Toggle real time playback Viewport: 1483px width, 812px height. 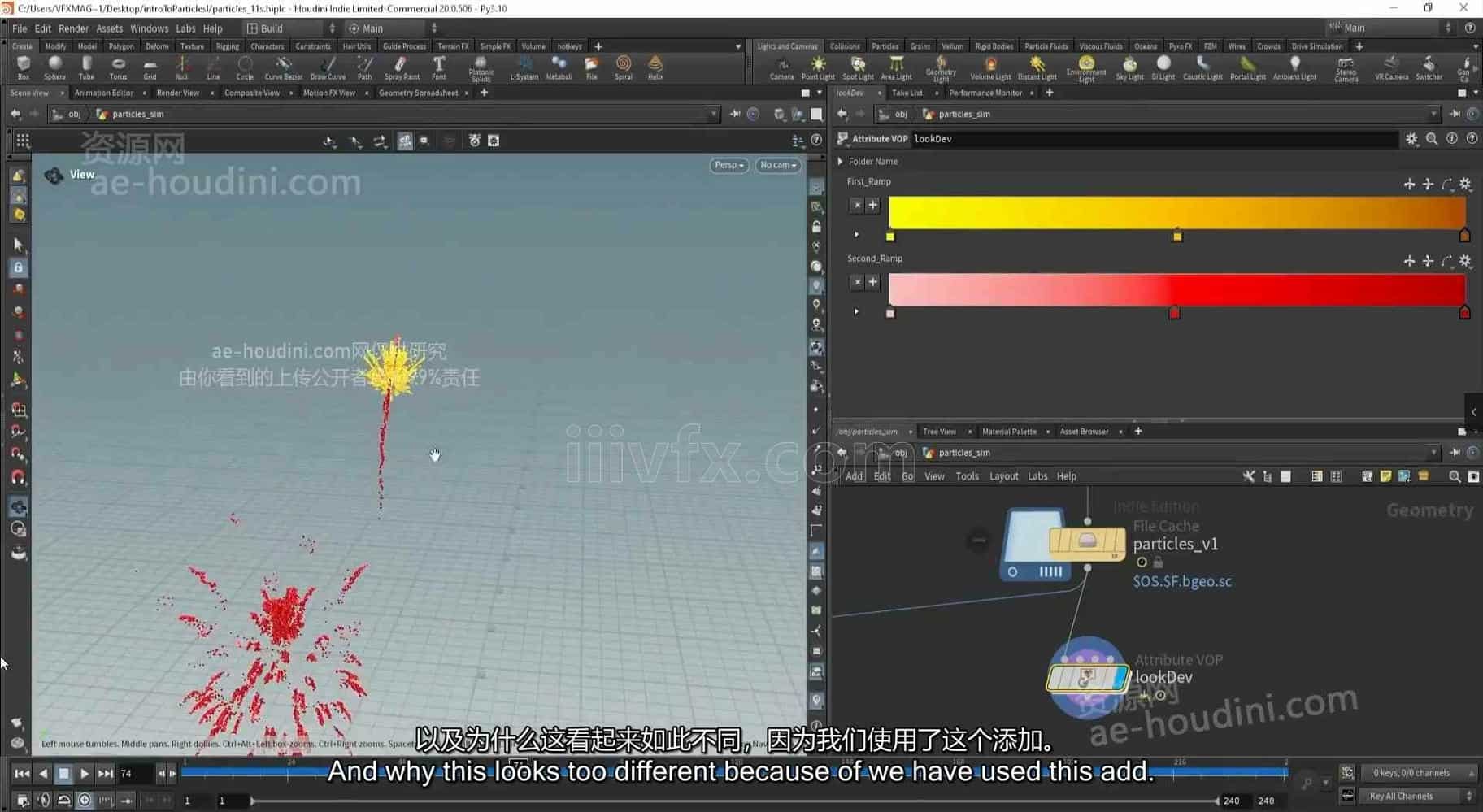85,801
